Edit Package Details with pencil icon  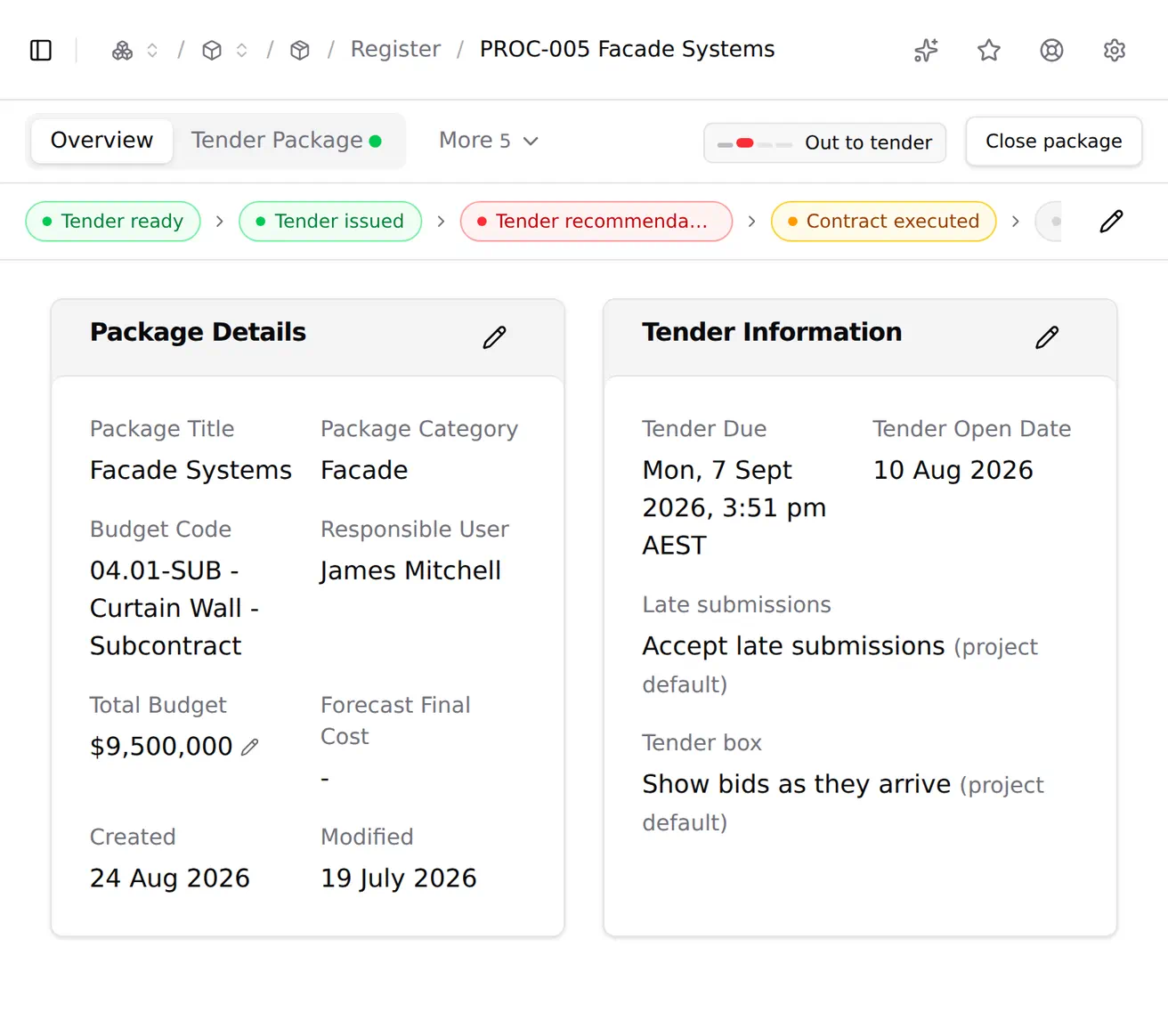(x=495, y=337)
